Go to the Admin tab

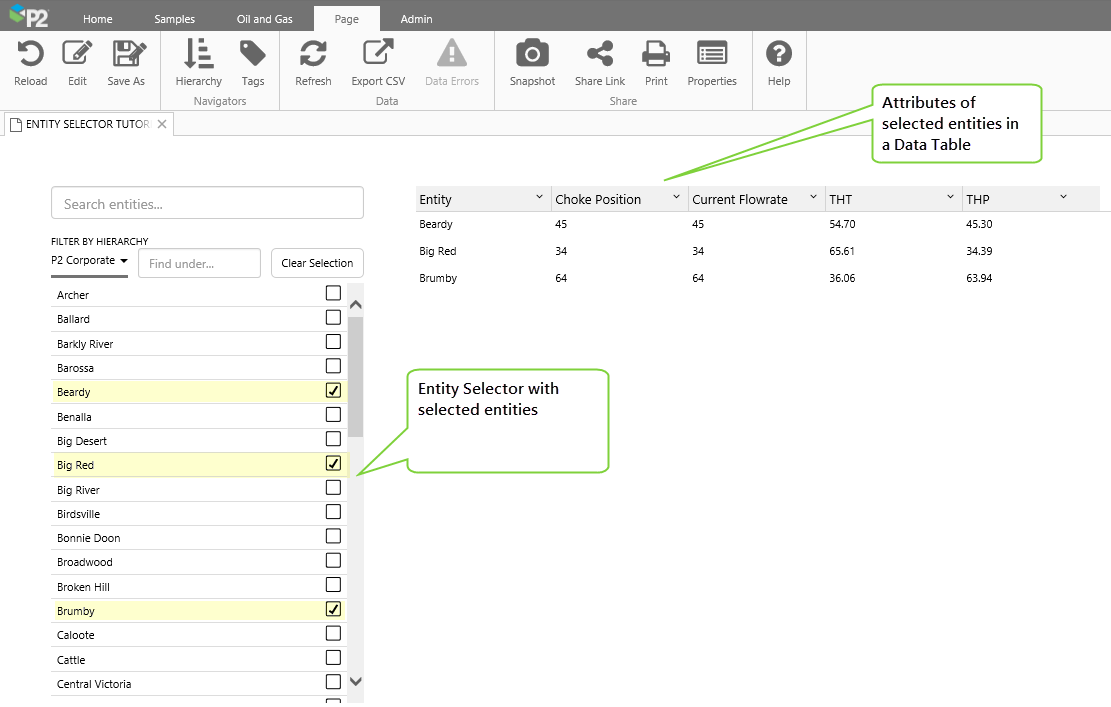(x=416, y=19)
